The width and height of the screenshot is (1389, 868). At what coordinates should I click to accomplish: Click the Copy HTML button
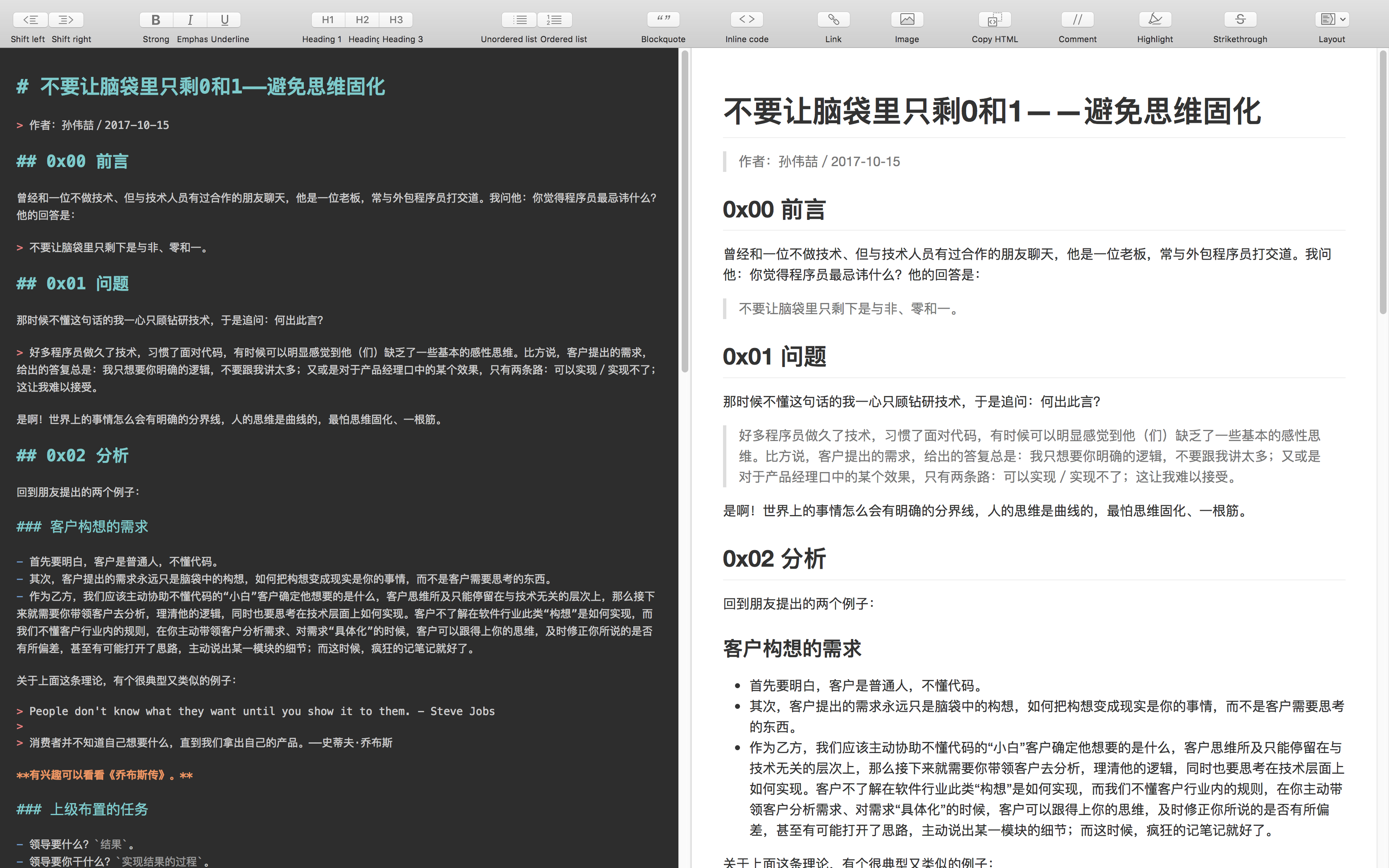(x=995, y=19)
